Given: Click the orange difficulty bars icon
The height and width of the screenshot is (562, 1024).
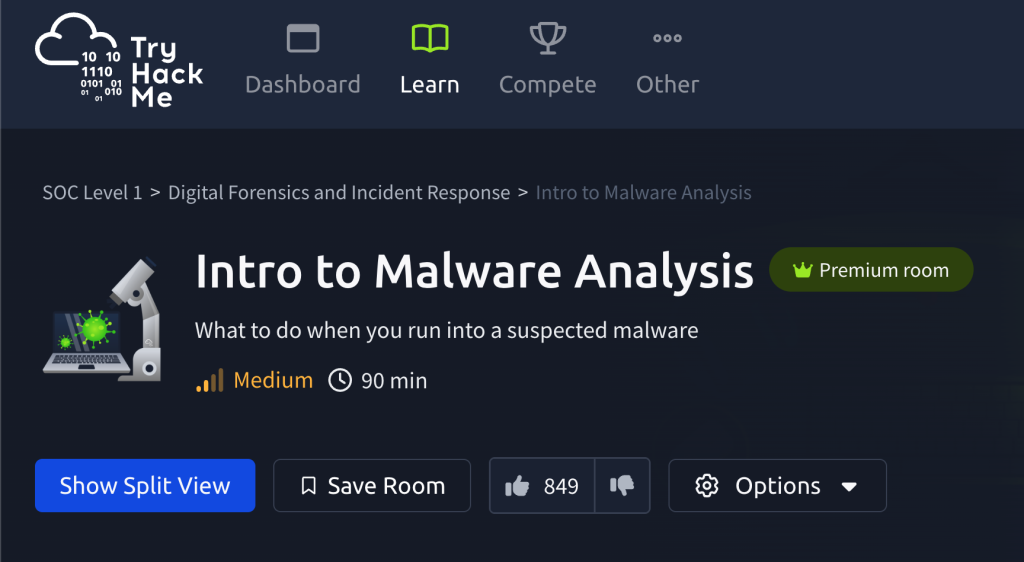Looking at the screenshot, I should (x=210, y=380).
